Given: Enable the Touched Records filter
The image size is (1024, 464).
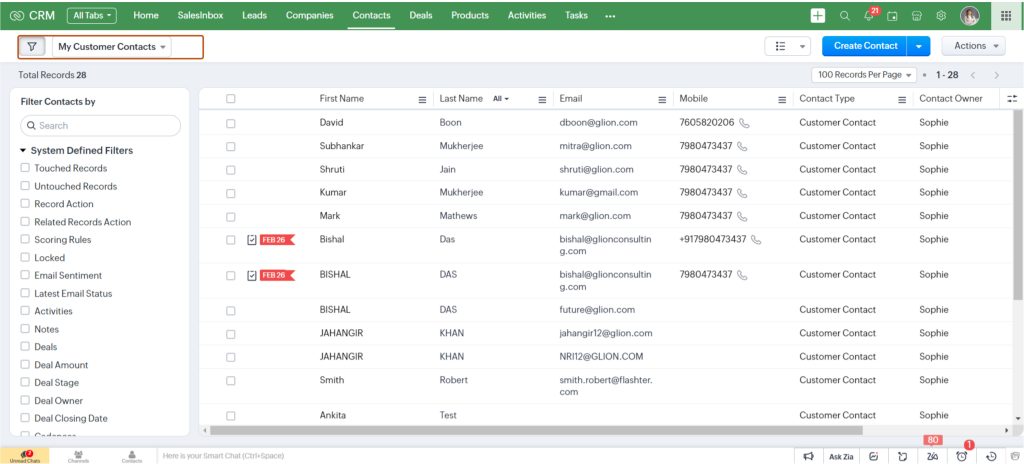Looking at the screenshot, I should pos(25,168).
